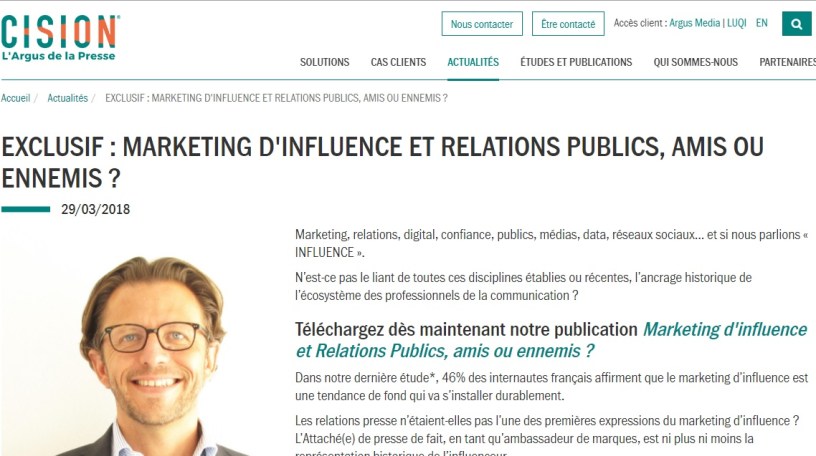Go to Accueil in the breadcrumb
This screenshot has height=456, width=816.
[x=15, y=98]
